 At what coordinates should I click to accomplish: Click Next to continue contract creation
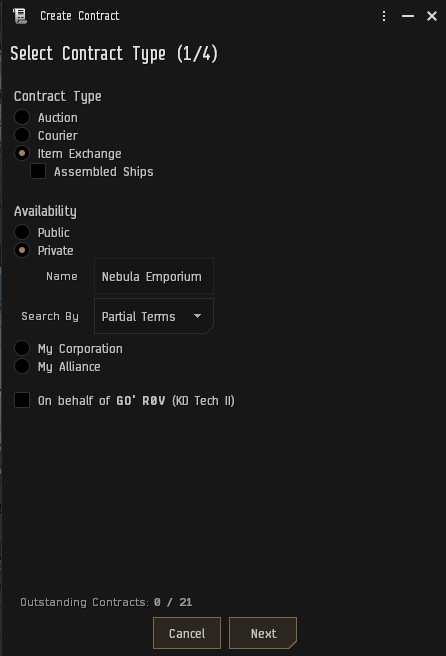coord(263,633)
